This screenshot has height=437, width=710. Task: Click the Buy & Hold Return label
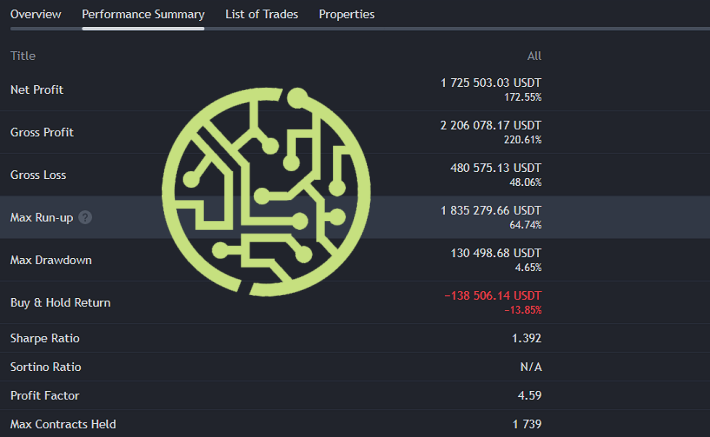60,303
